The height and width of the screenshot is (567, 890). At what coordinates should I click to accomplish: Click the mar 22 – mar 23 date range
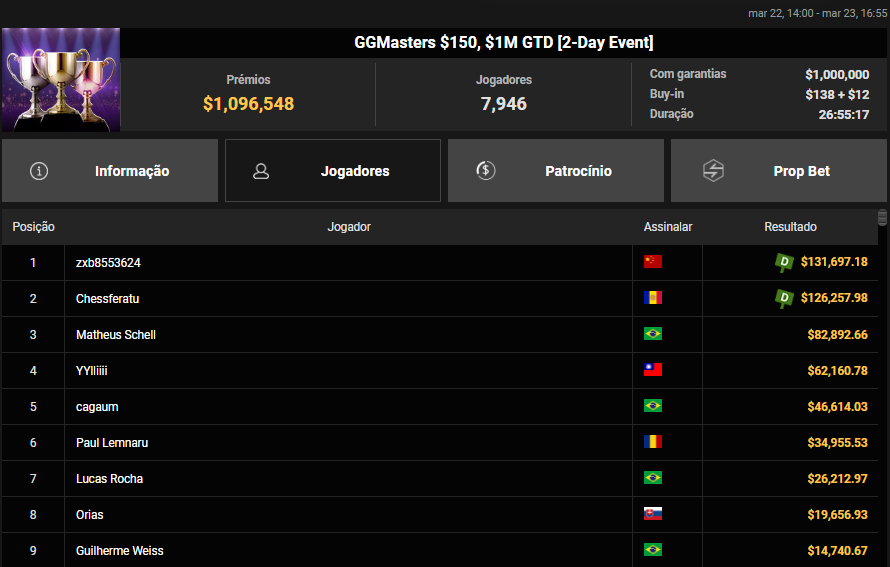(x=817, y=13)
